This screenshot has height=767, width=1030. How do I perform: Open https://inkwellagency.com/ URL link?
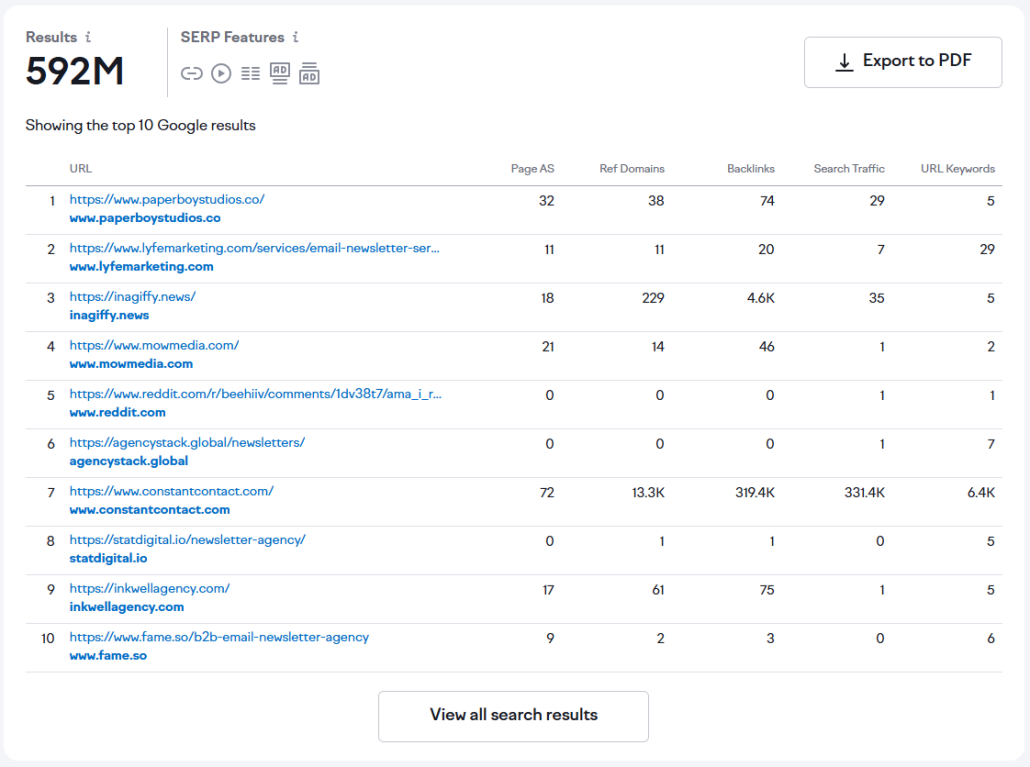coord(150,588)
